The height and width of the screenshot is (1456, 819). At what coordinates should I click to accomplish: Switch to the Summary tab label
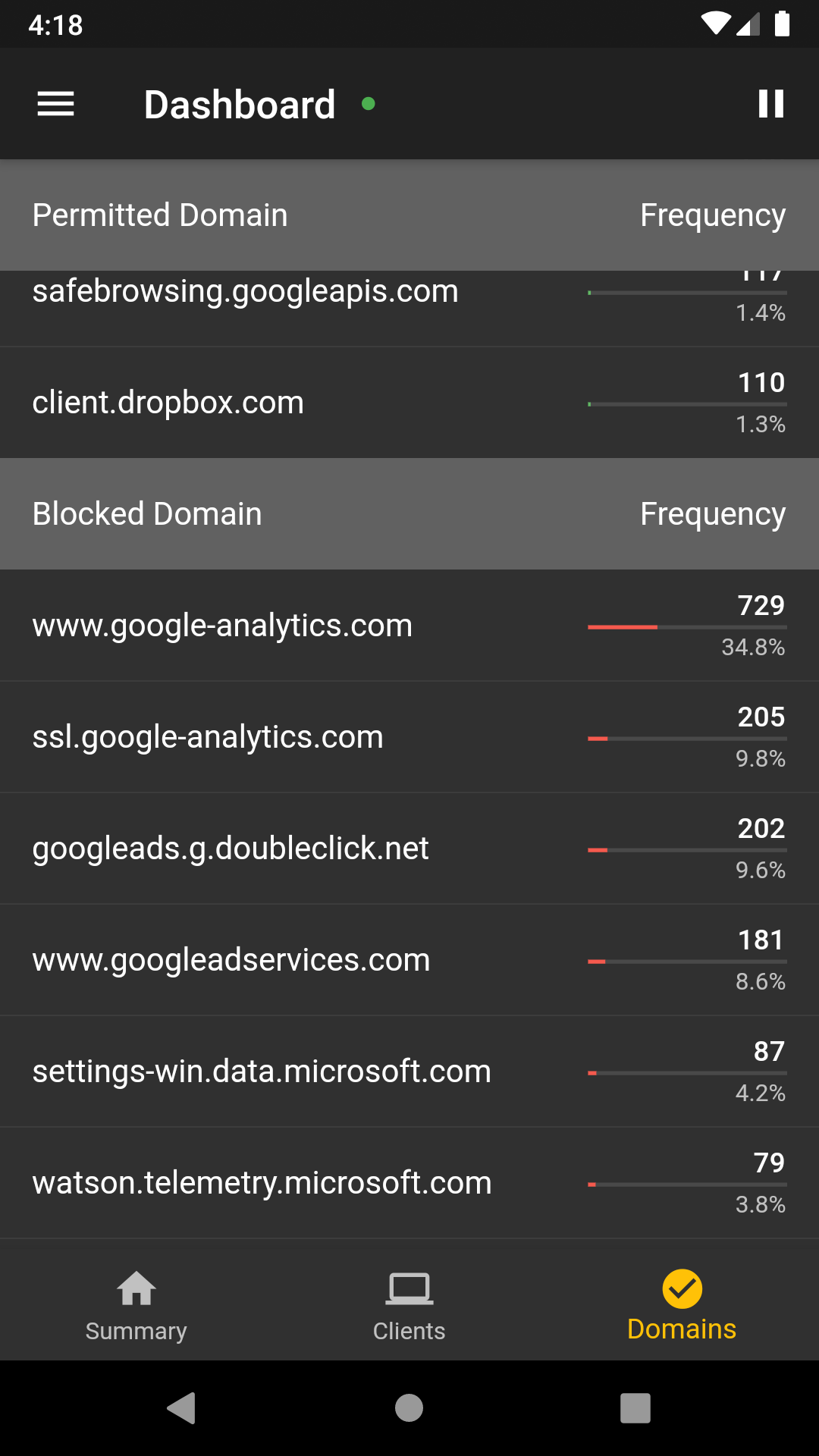[136, 1331]
